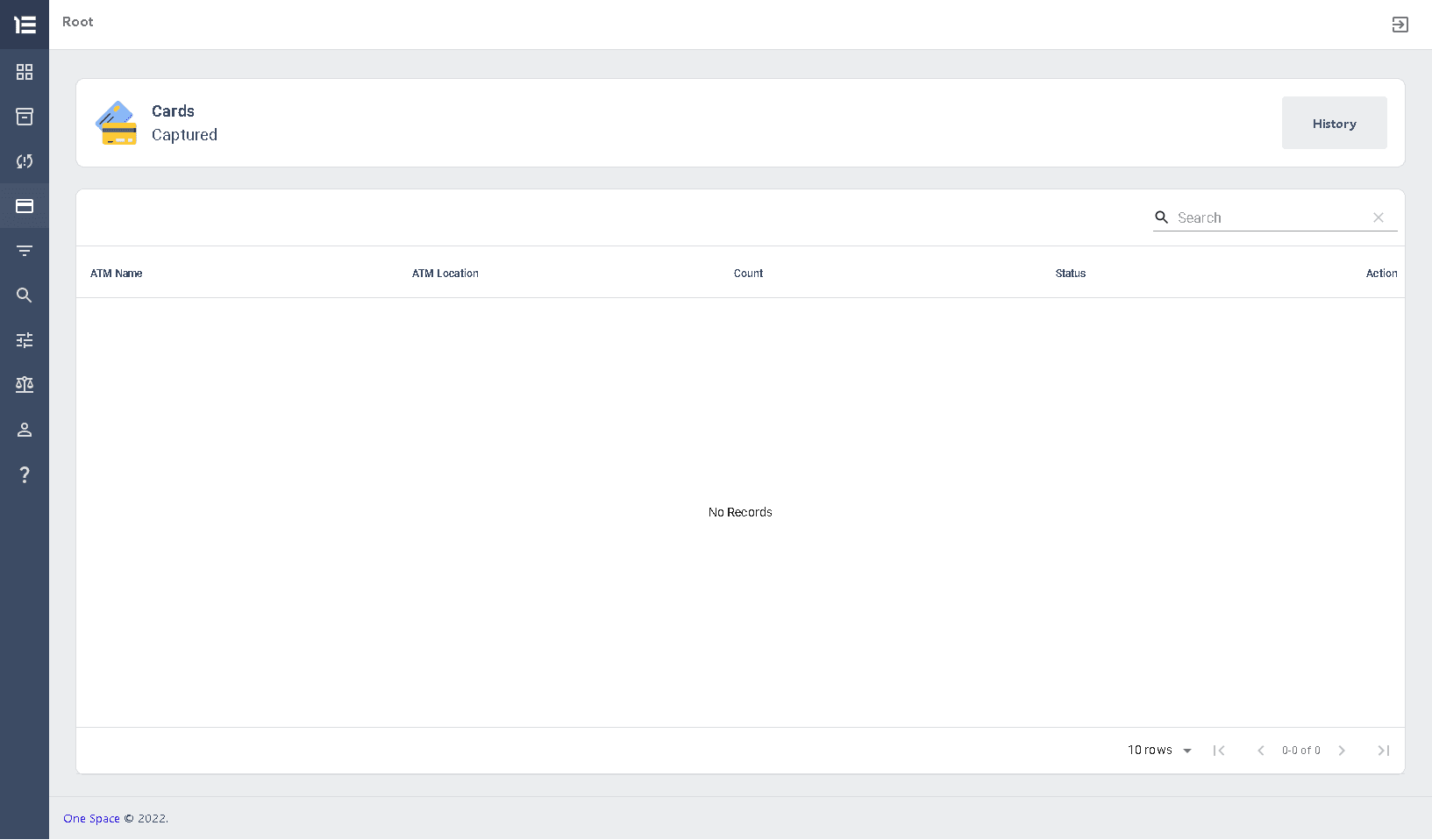This screenshot has height=840, width=1432.
Task: Open the One Space footer link
Action: 90,818
